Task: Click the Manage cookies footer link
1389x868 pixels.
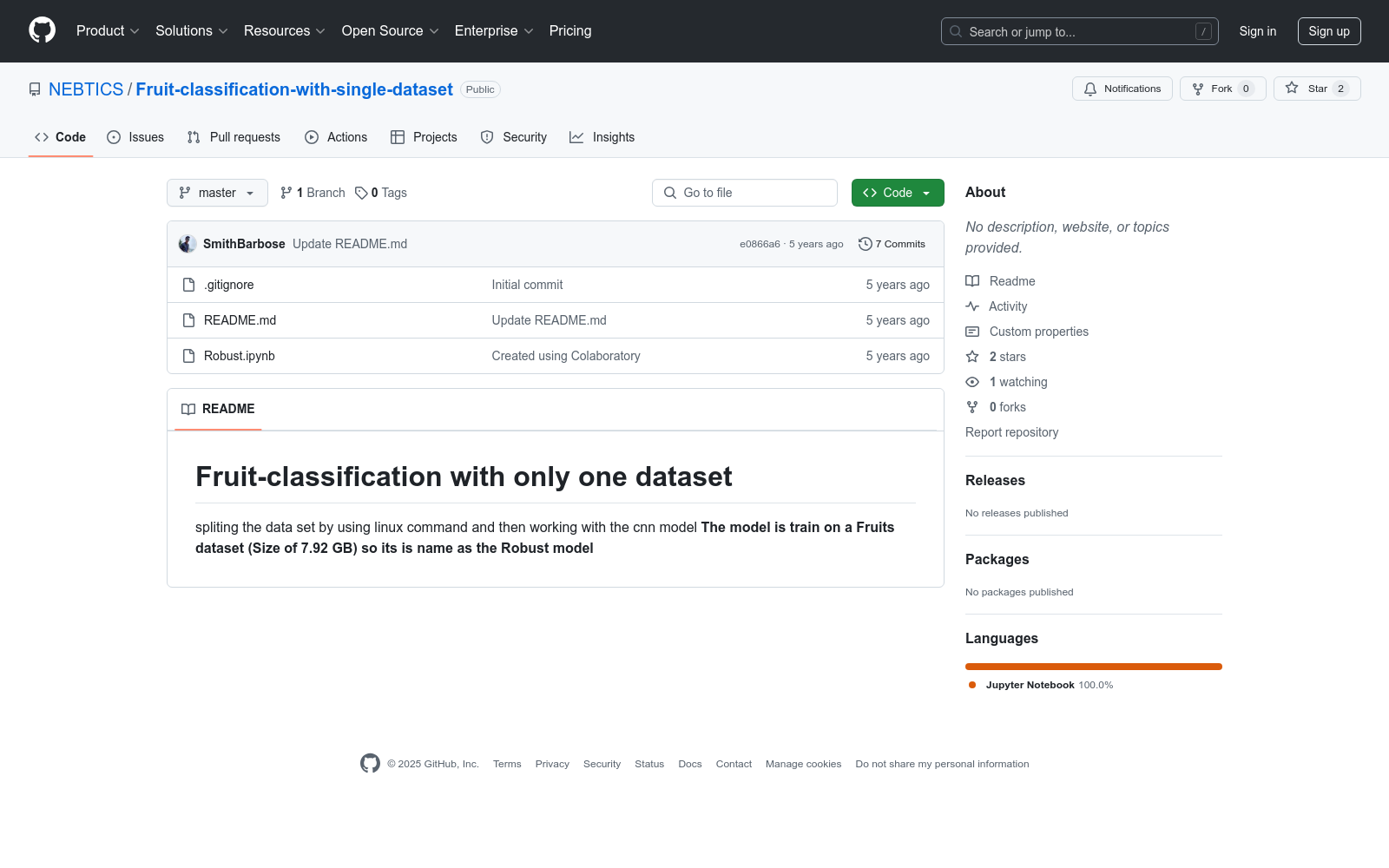Action: tap(803, 764)
